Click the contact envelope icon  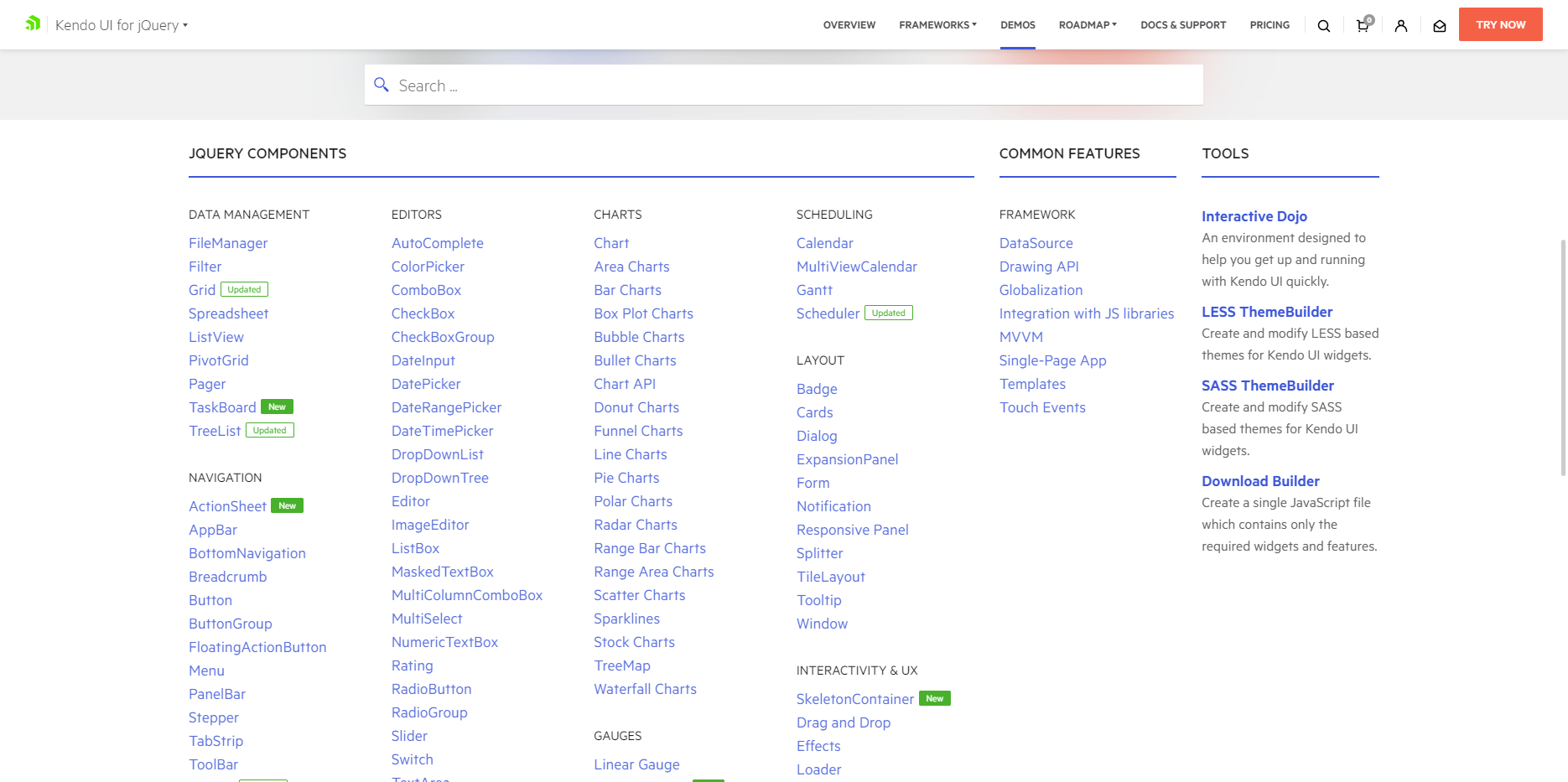click(1440, 26)
